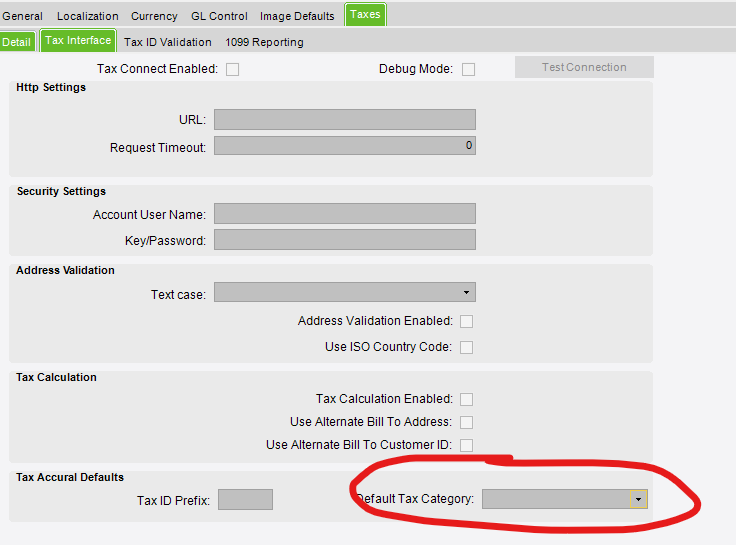The width and height of the screenshot is (736, 545).
Task: Click the Account User Name field
Action: tap(345, 214)
